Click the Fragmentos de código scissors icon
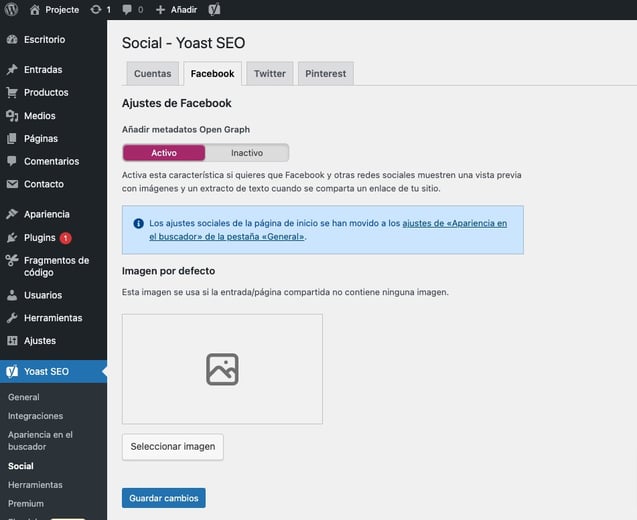 click(12, 260)
